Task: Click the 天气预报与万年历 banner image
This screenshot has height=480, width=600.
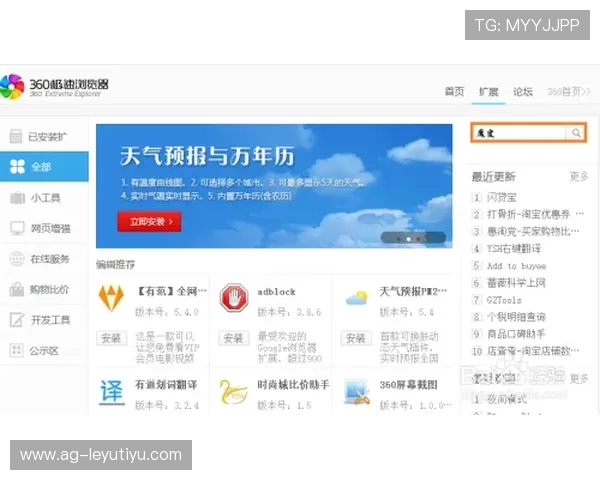Action: [274, 186]
